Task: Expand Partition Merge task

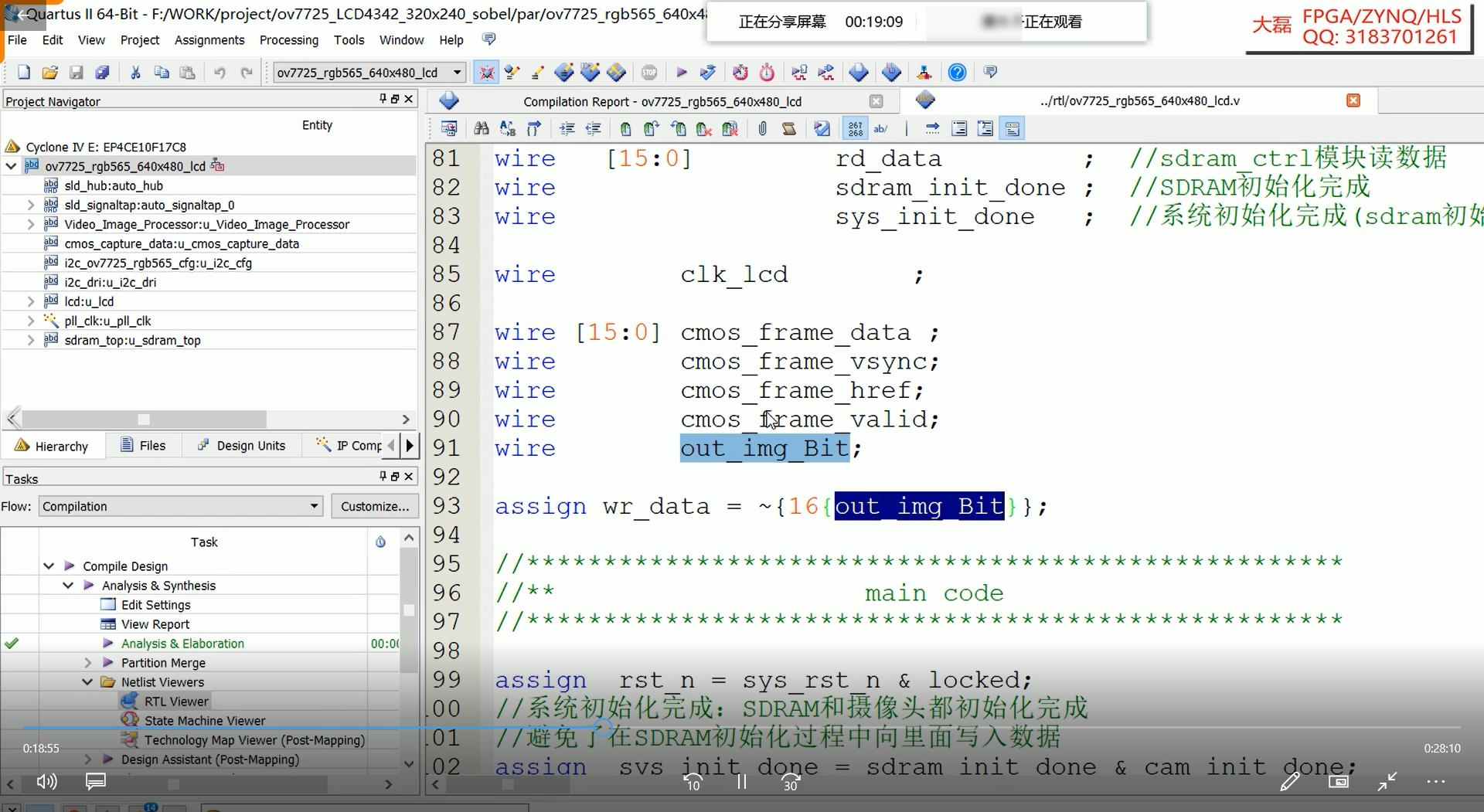Action: coord(87,663)
